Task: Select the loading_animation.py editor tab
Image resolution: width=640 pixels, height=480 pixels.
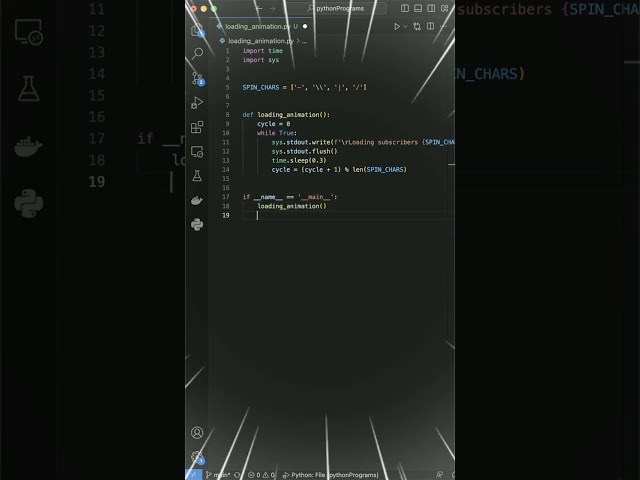Action: coord(258,27)
